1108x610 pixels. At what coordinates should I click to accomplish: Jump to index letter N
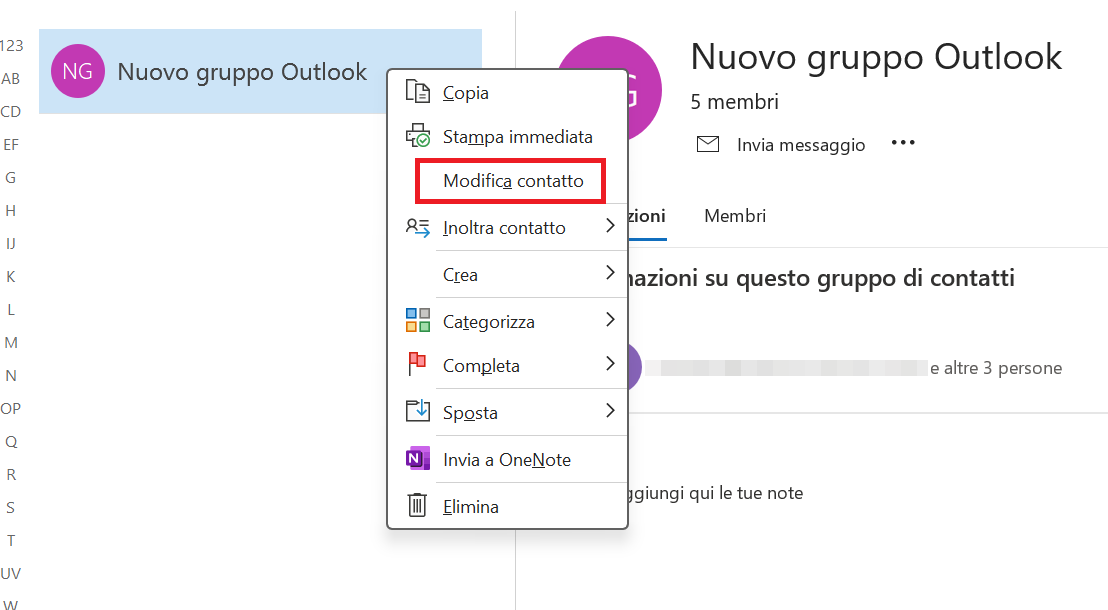tap(11, 375)
